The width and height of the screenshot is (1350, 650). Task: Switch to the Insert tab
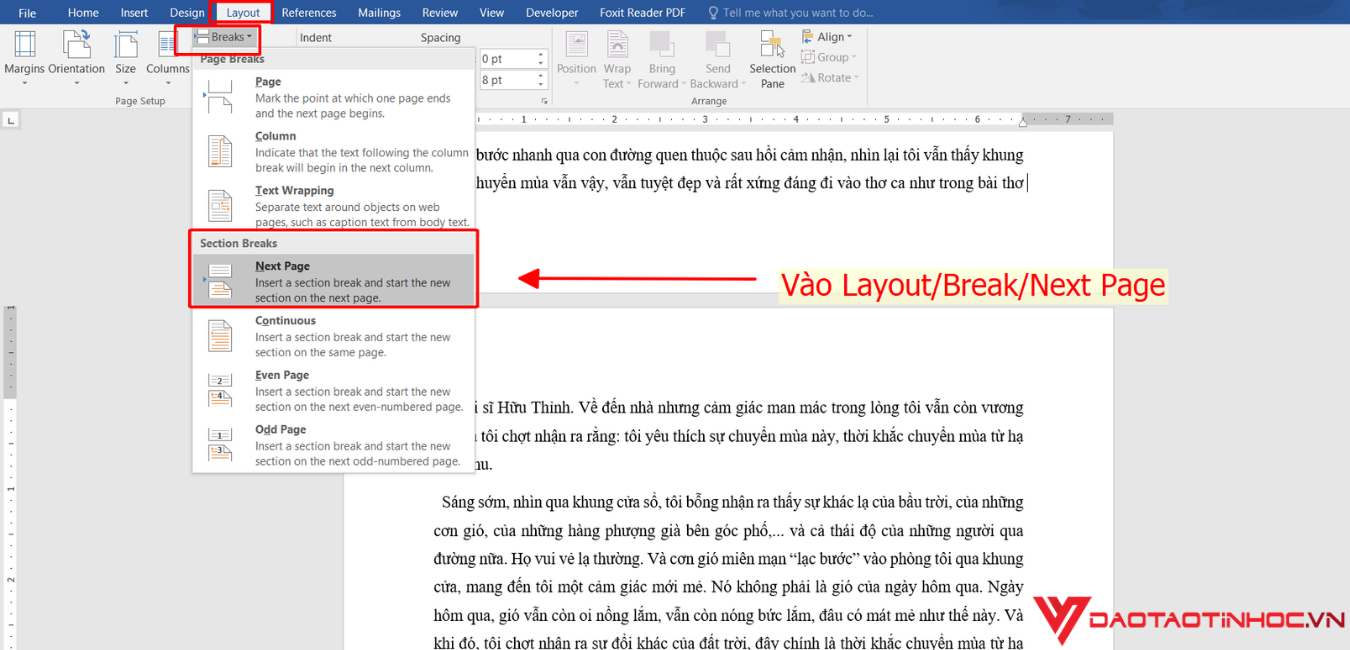click(x=134, y=13)
